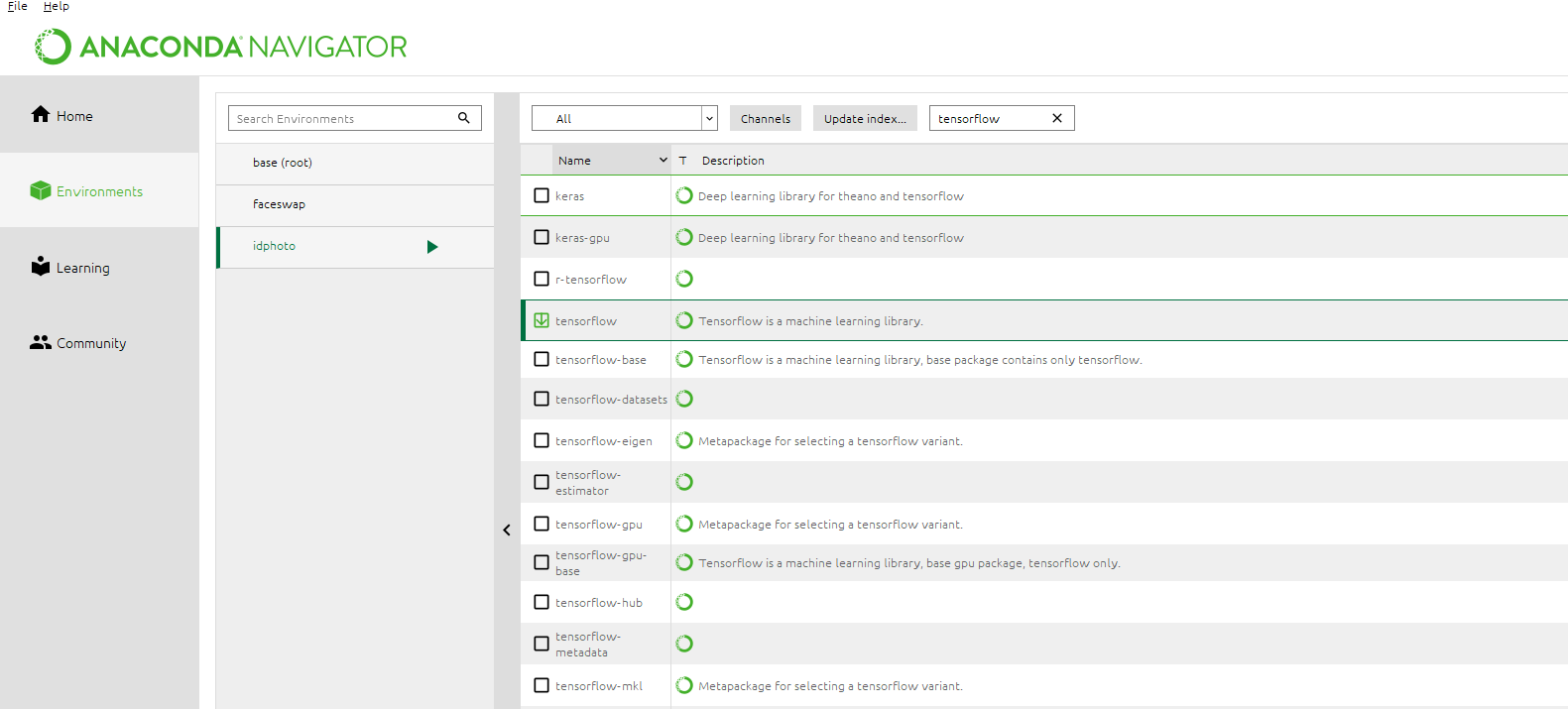Click the tensorflow-datasets package type circle icon
The height and width of the screenshot is (709, 1568).
(684, 399)
